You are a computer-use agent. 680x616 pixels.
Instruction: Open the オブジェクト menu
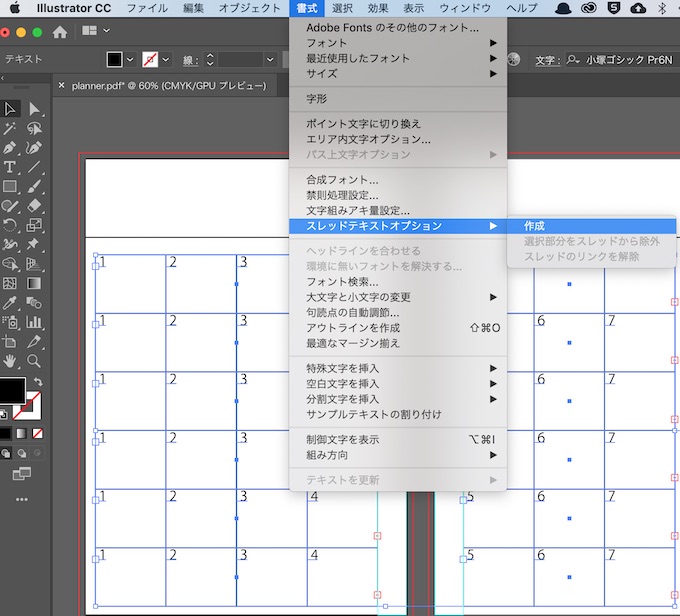point(249,8)
